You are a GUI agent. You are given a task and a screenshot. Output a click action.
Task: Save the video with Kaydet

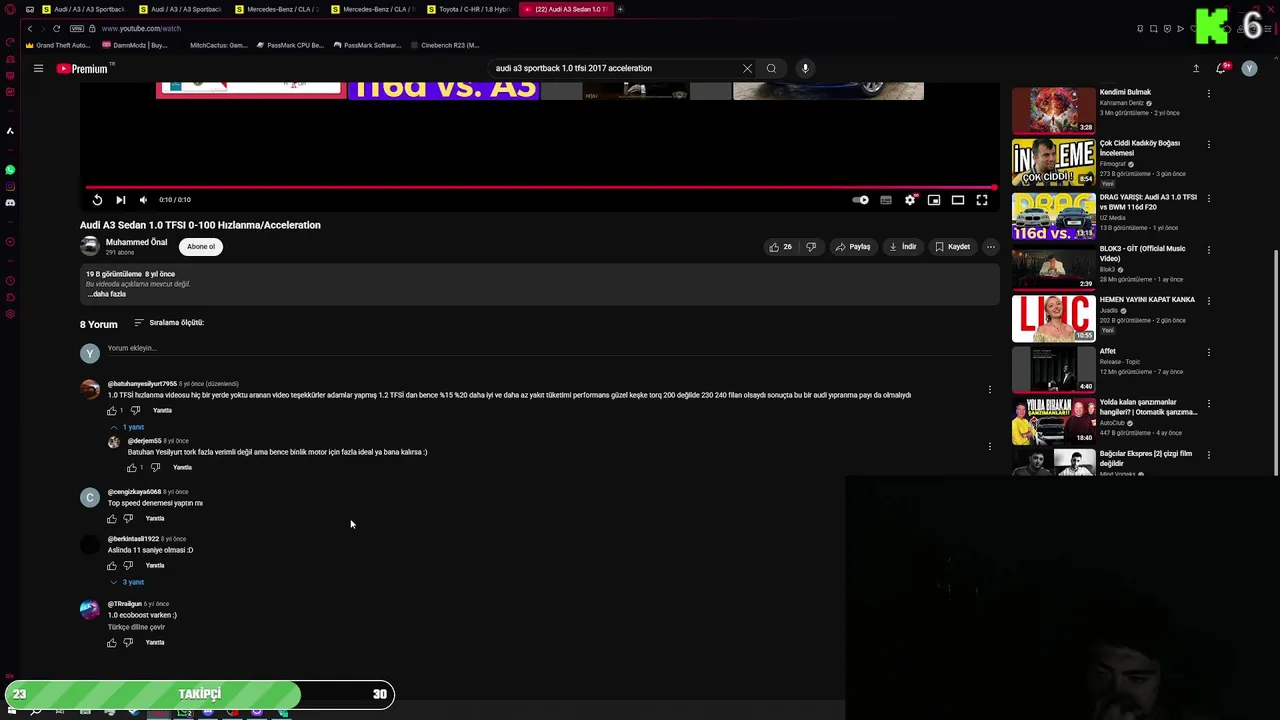tap(952, 247)
